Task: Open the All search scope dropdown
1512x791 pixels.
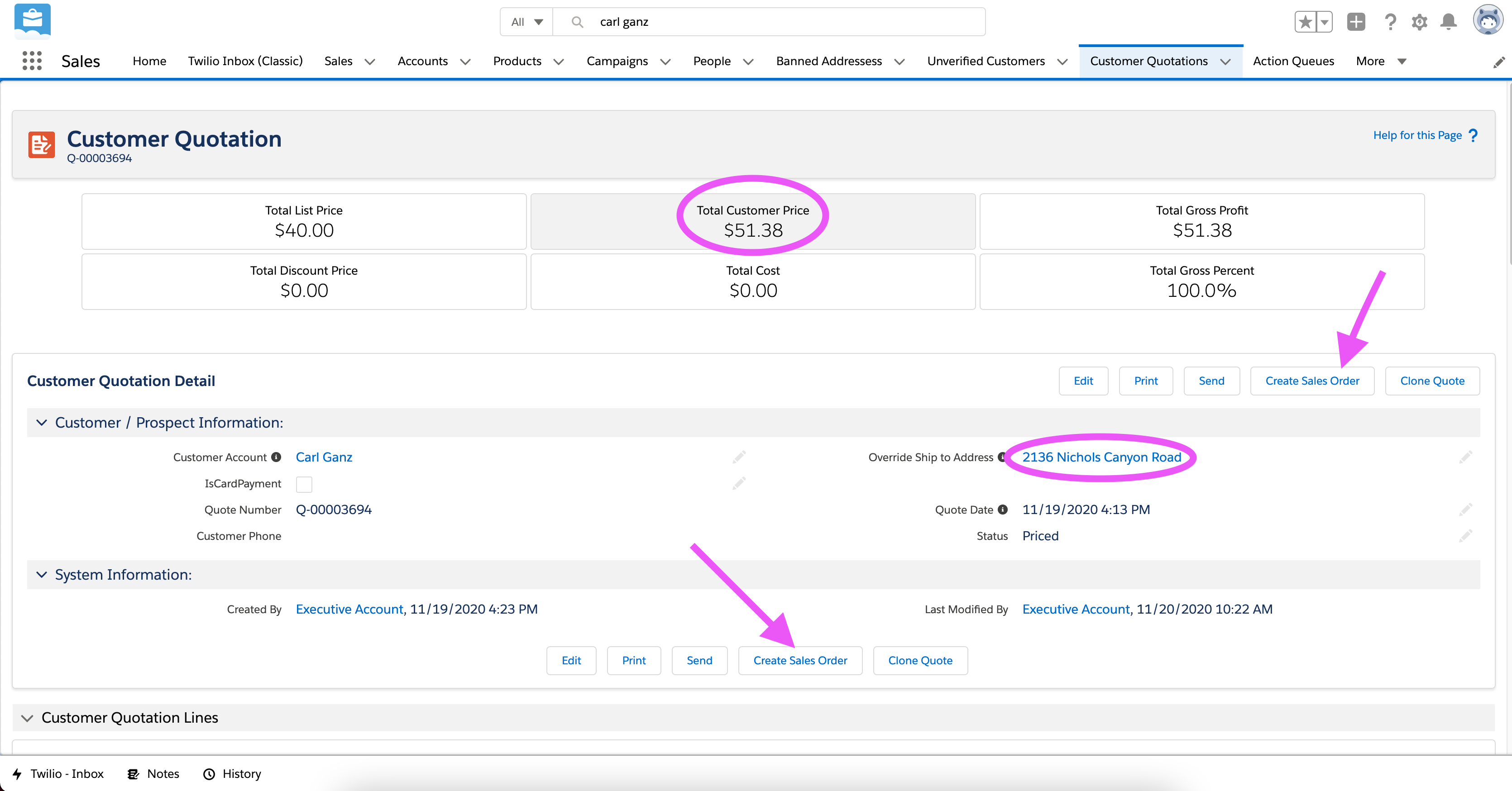Action: pos(526,22)
